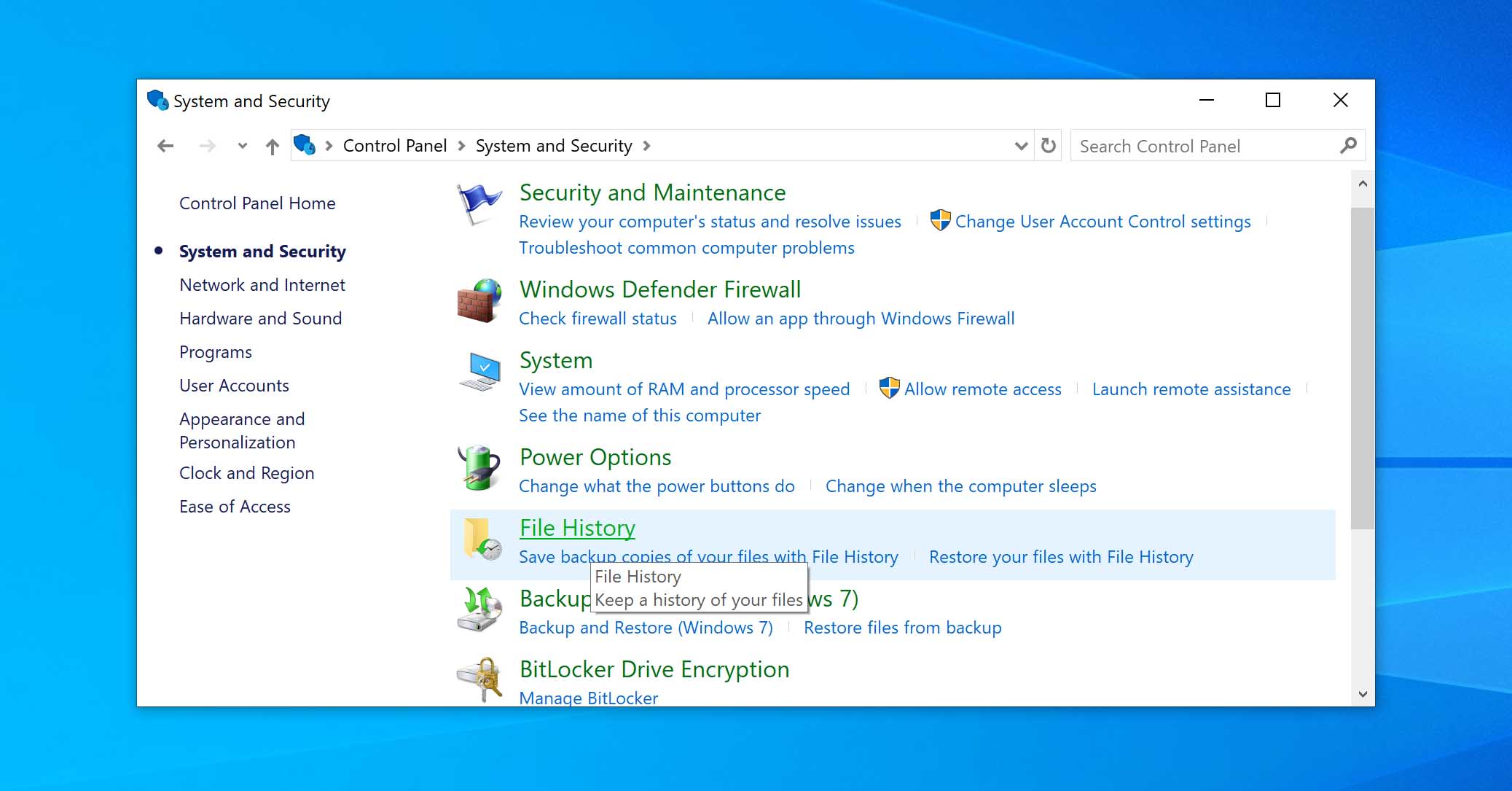Click Change what the power buttons do
This screenshot has width=1512, height=791.
pos(657,486)
